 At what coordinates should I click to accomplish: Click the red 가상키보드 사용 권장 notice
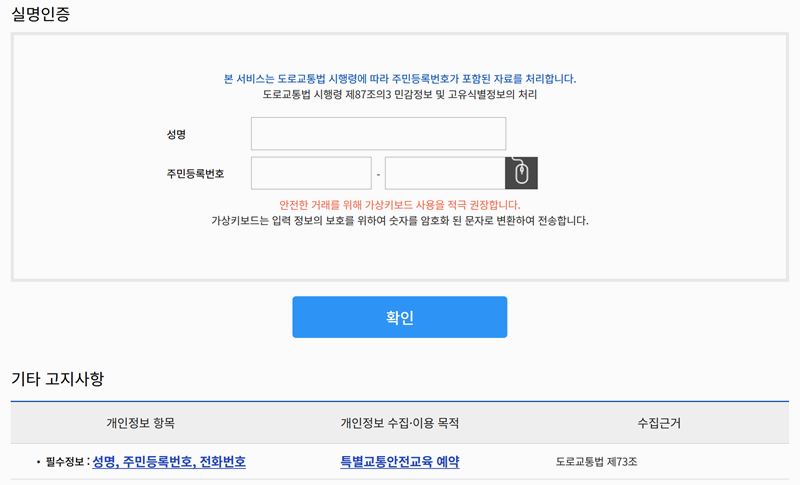399,205
